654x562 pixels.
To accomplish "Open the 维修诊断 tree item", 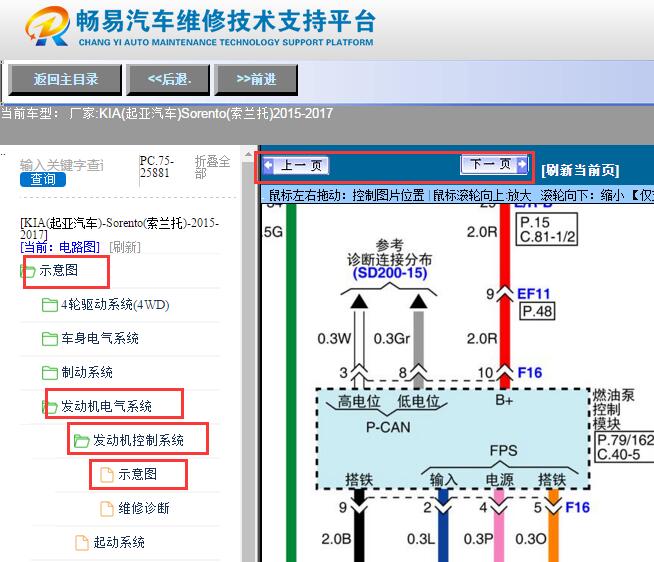I will (x=144, y=508).
